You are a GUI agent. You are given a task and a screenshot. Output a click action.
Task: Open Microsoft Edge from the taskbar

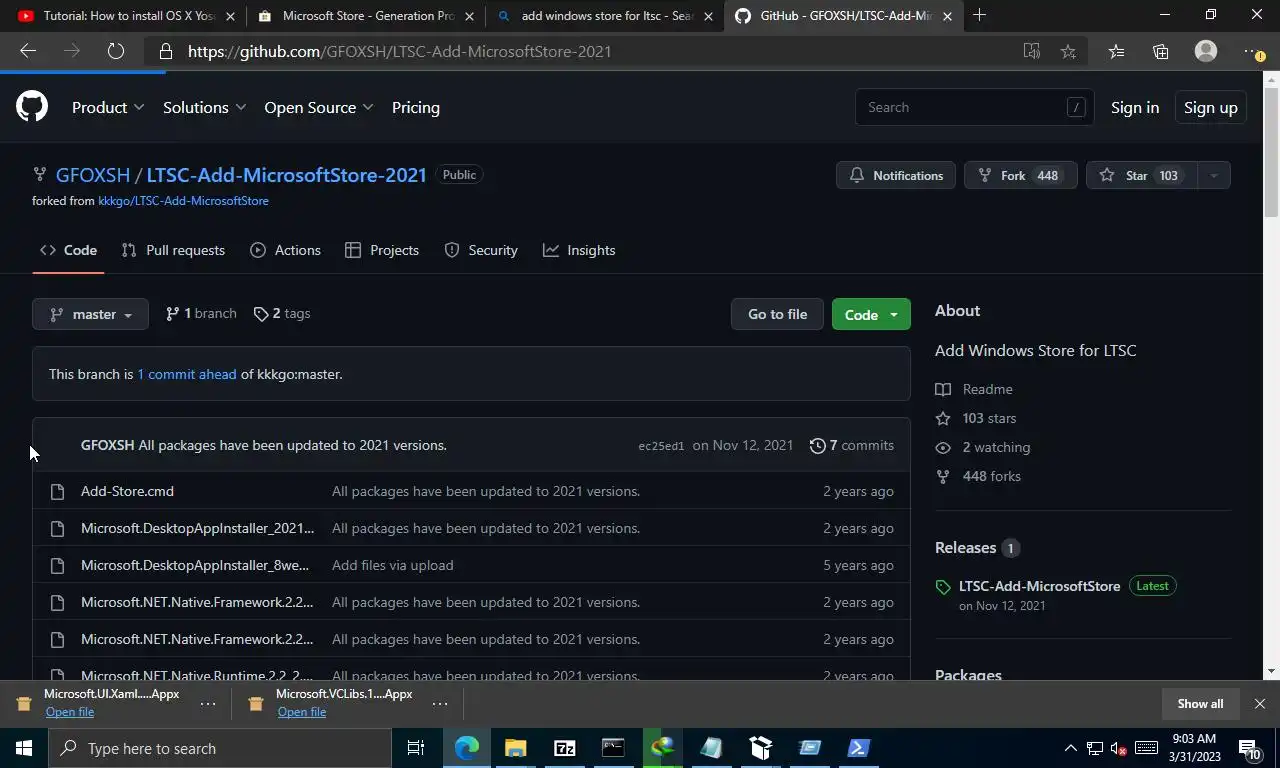pos(467,748)
